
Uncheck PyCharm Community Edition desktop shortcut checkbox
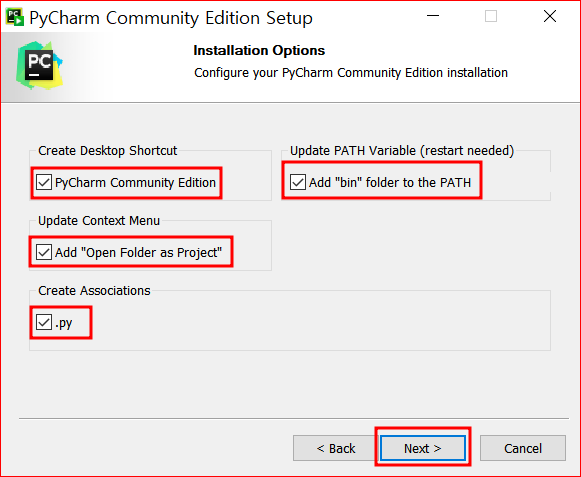(x=44, y=182)
